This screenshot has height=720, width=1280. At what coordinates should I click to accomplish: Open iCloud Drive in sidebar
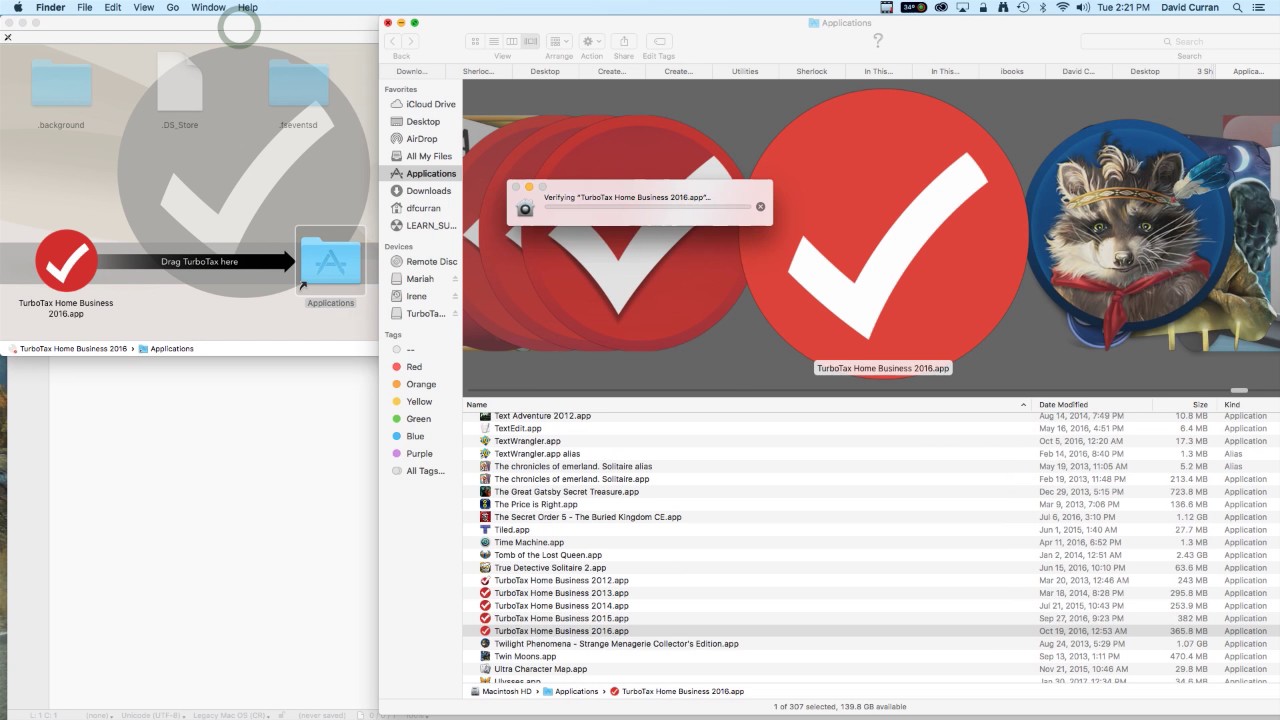click(x=422, y=104)
